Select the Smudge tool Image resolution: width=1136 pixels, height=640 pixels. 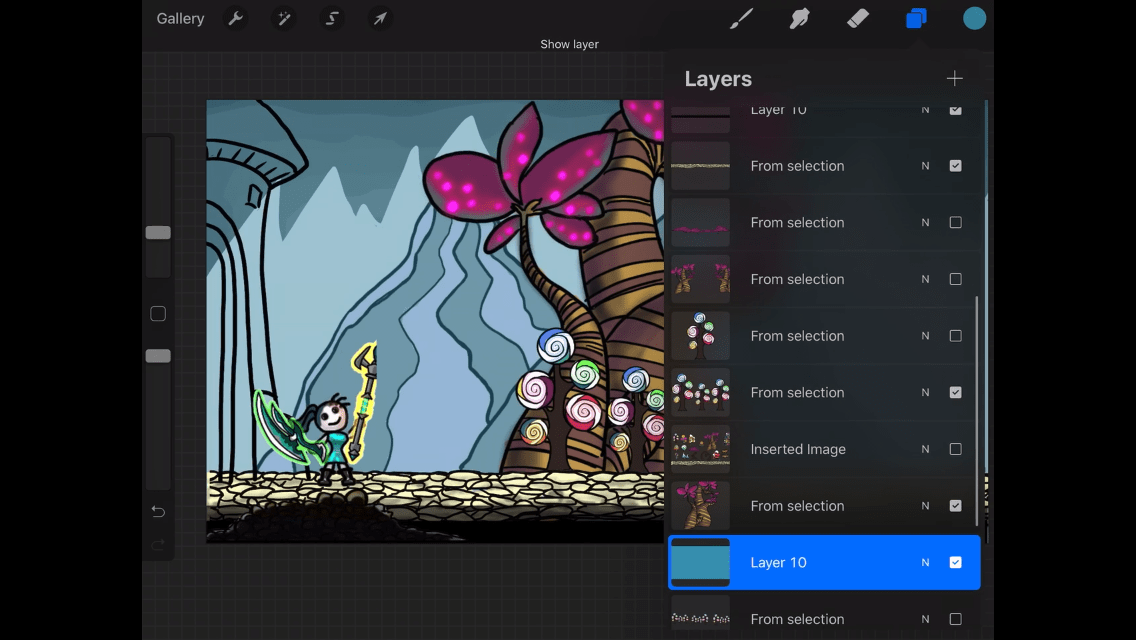coord(799,18)
